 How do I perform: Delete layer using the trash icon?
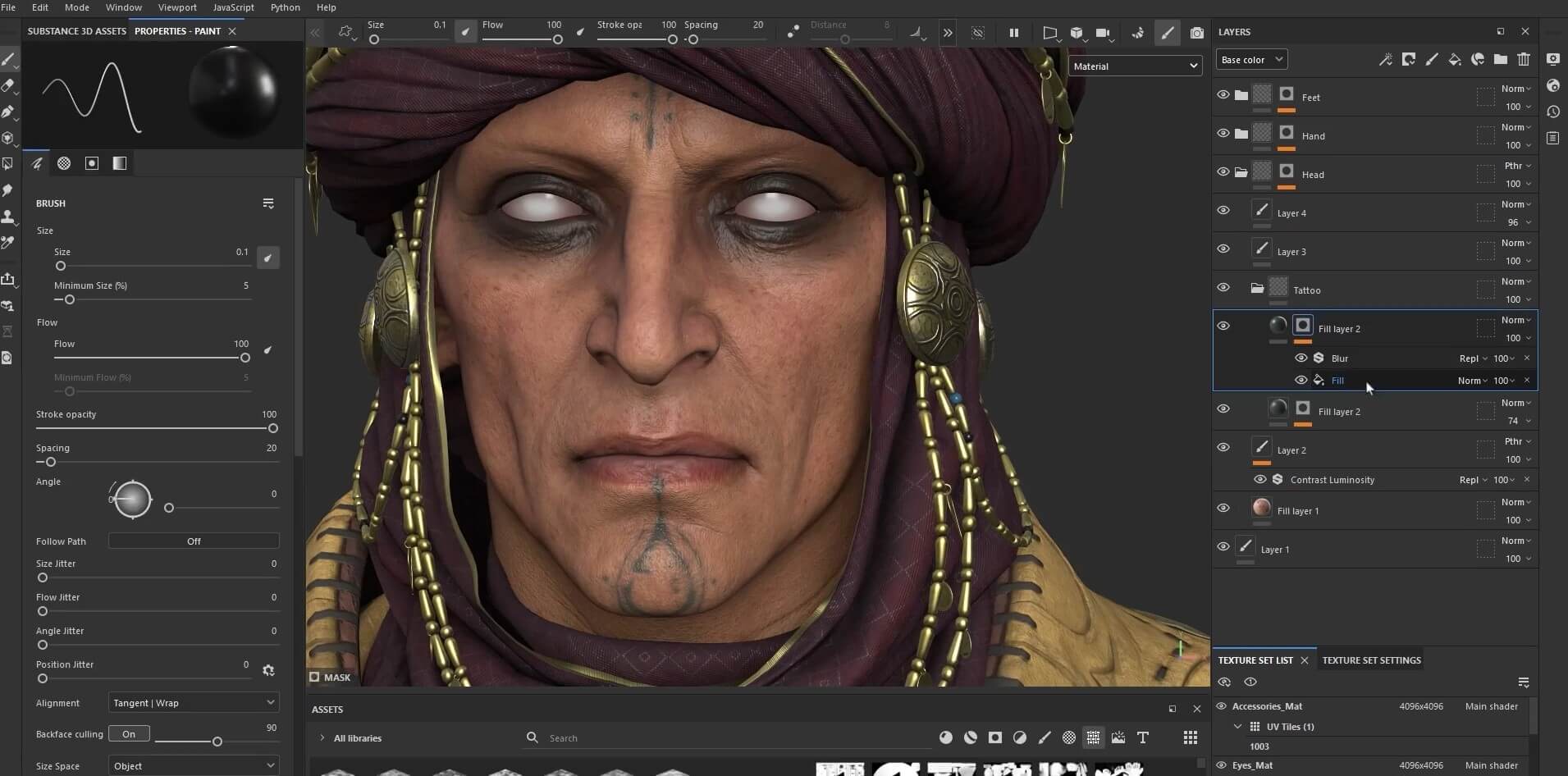[x=1524, y=59]
